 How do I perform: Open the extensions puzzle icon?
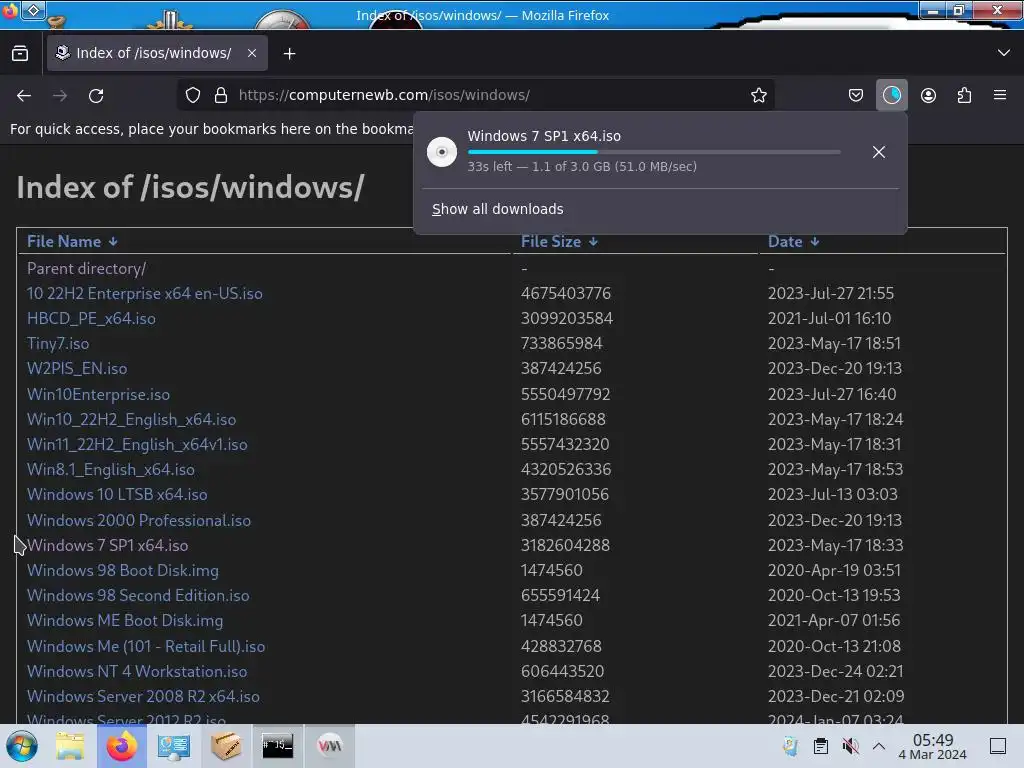click(x=964, y=95)
